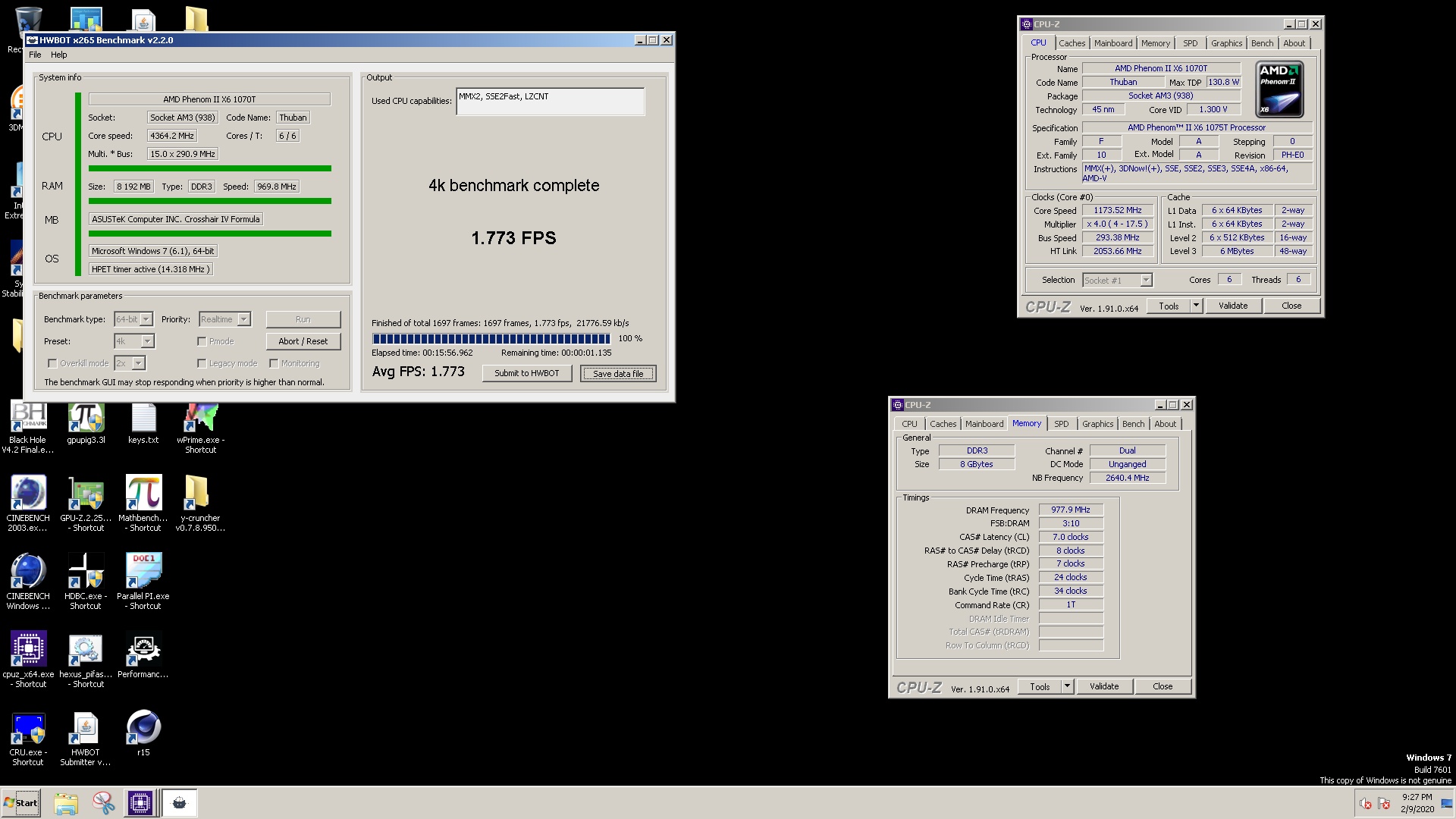Enable Monitoring checkbox
1456x819 pixels.
click(274, 363)
